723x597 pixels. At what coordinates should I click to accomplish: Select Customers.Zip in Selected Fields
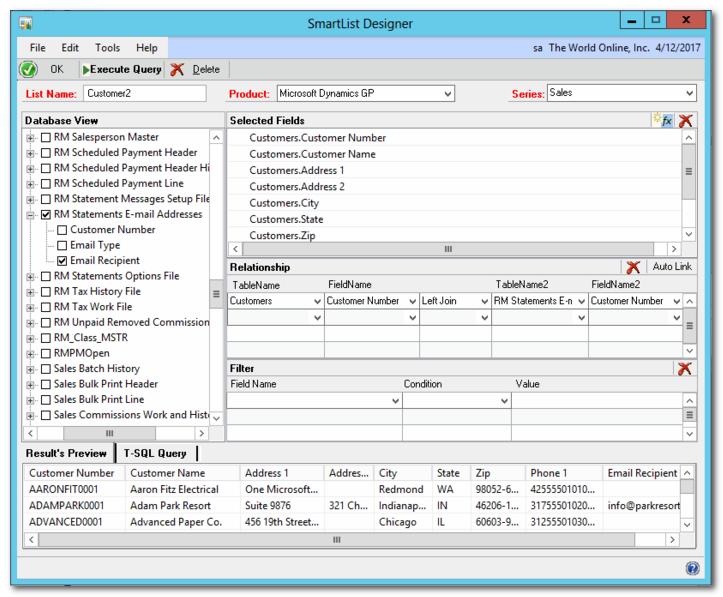[282, 236]
